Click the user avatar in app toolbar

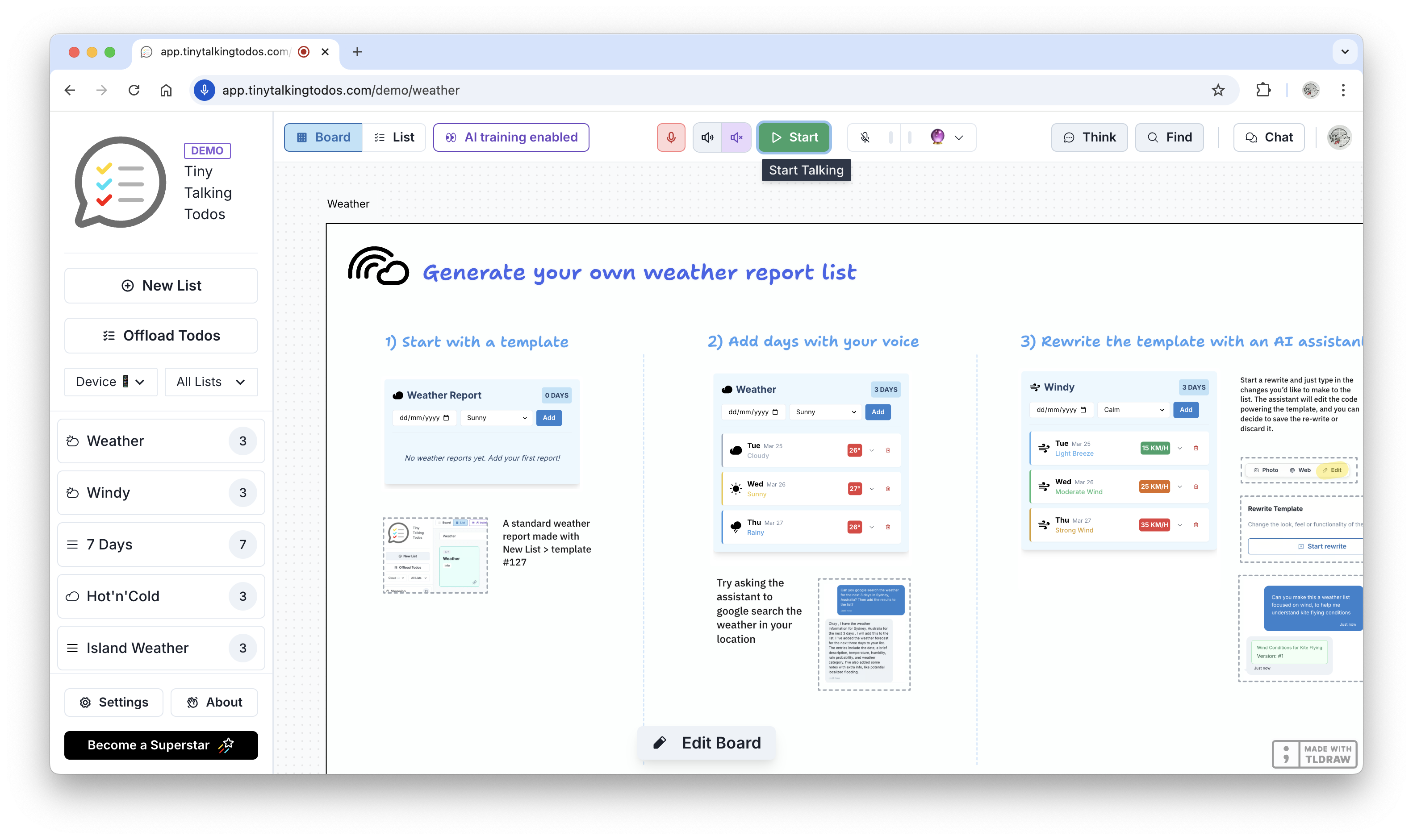[x=1339, y=137]
